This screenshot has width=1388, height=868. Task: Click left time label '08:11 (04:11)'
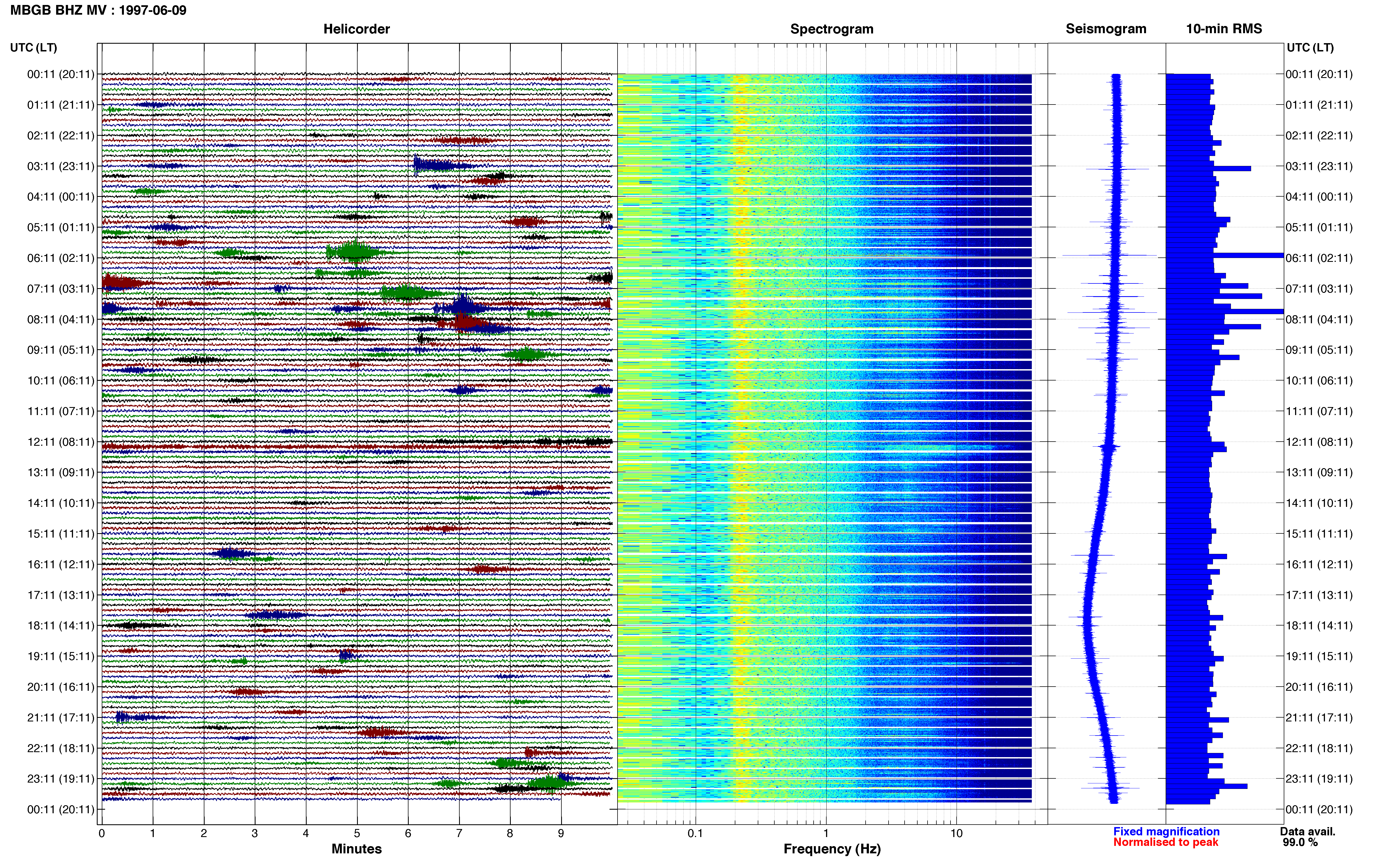tap(61, 319)
